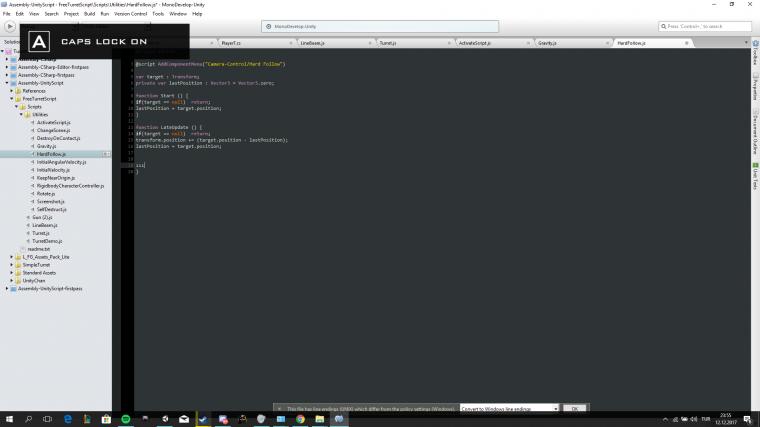Open the document tabs overflow dropdown

point(746,43)
